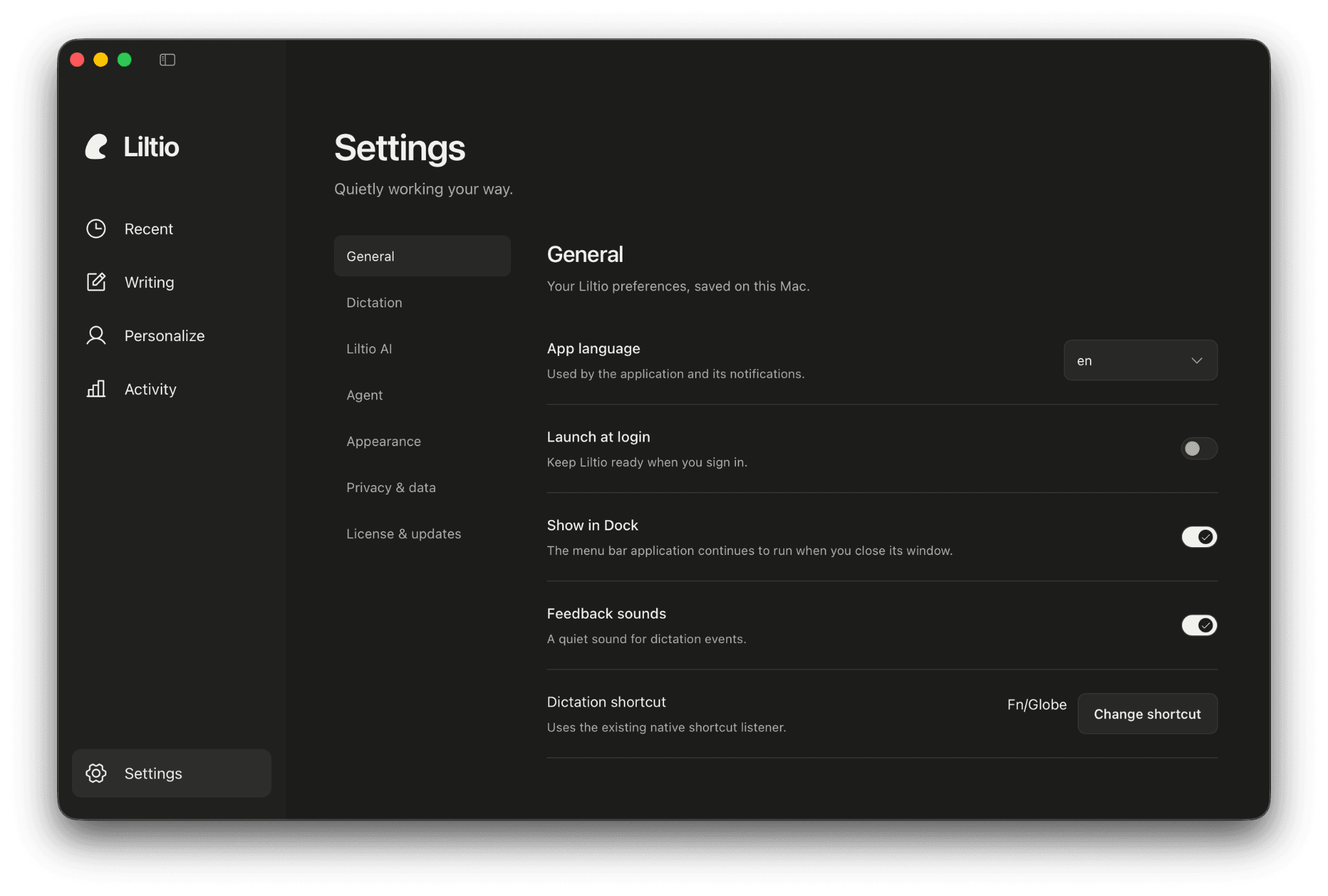Click the Fn/Globe shortcut value
Viewport: 1328px width, 896px height.
1036,705
